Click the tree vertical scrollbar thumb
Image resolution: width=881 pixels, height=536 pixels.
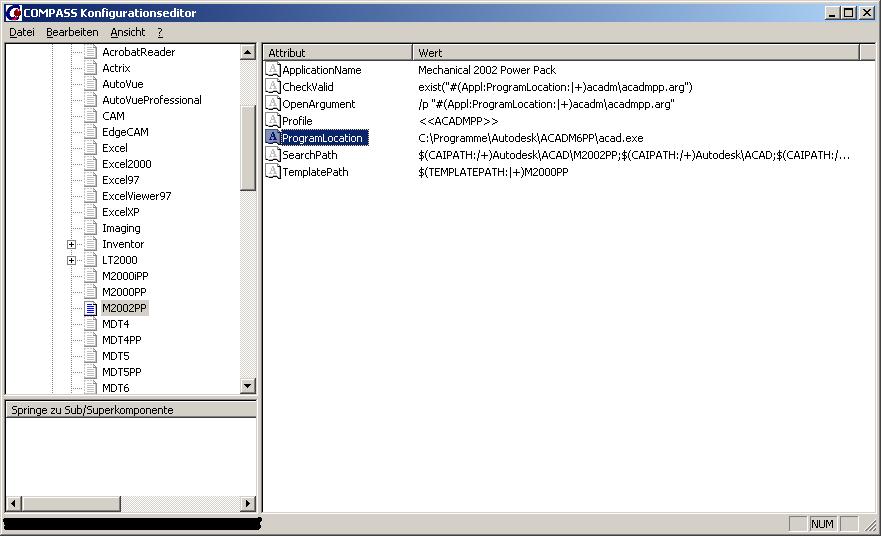[x=248, y=149]
